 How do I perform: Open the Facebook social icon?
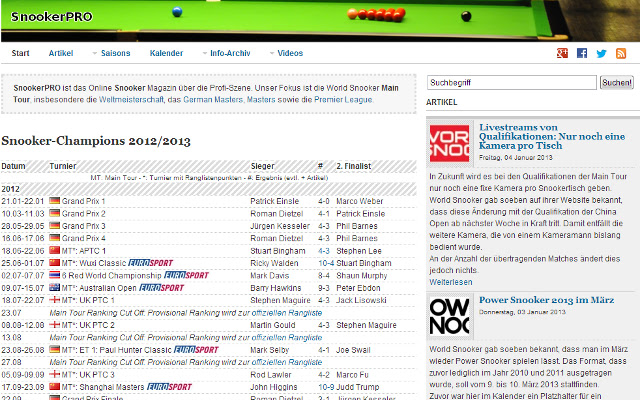582,53
